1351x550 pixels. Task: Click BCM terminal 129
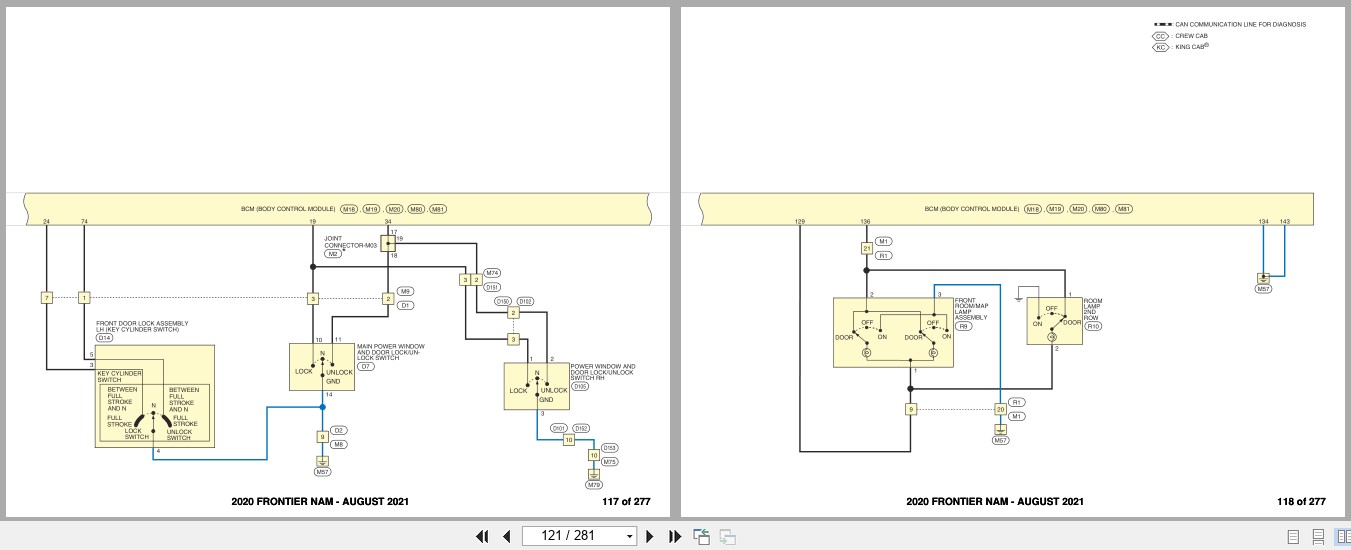[x=799, y=220]
